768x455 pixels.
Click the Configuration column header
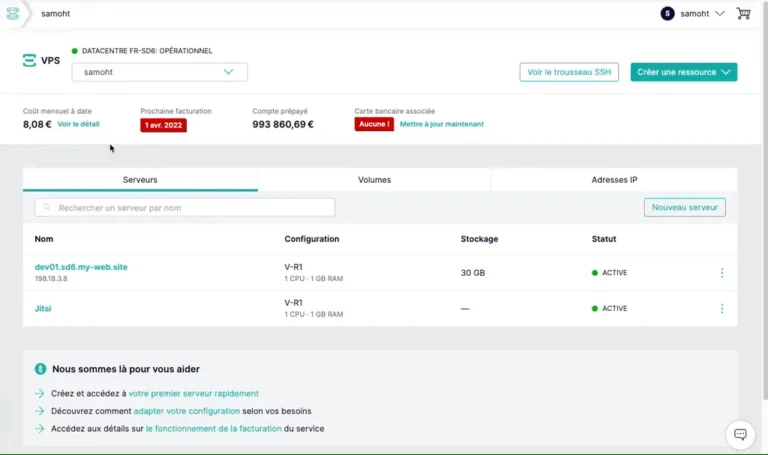click(x=312, y=239)
